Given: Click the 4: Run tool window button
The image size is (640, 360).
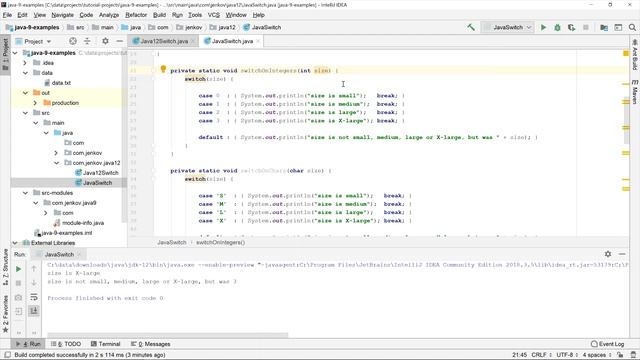Looking at the screenshot, I should [x=28, y=344].
